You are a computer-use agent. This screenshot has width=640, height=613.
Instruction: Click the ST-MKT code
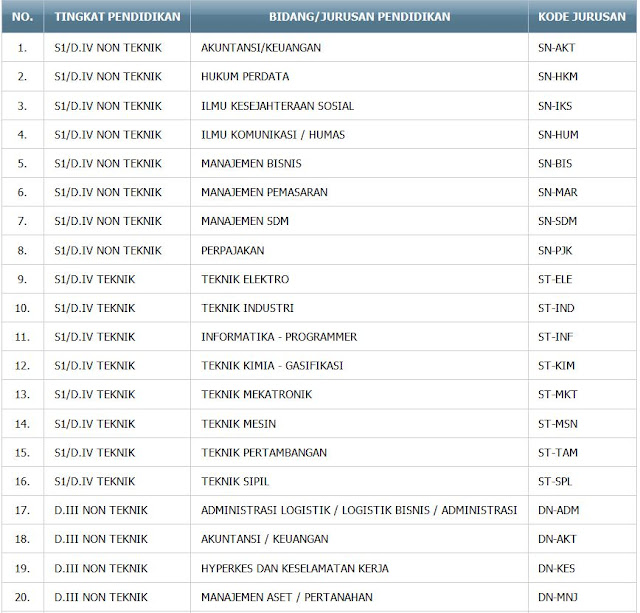(558, 395)
